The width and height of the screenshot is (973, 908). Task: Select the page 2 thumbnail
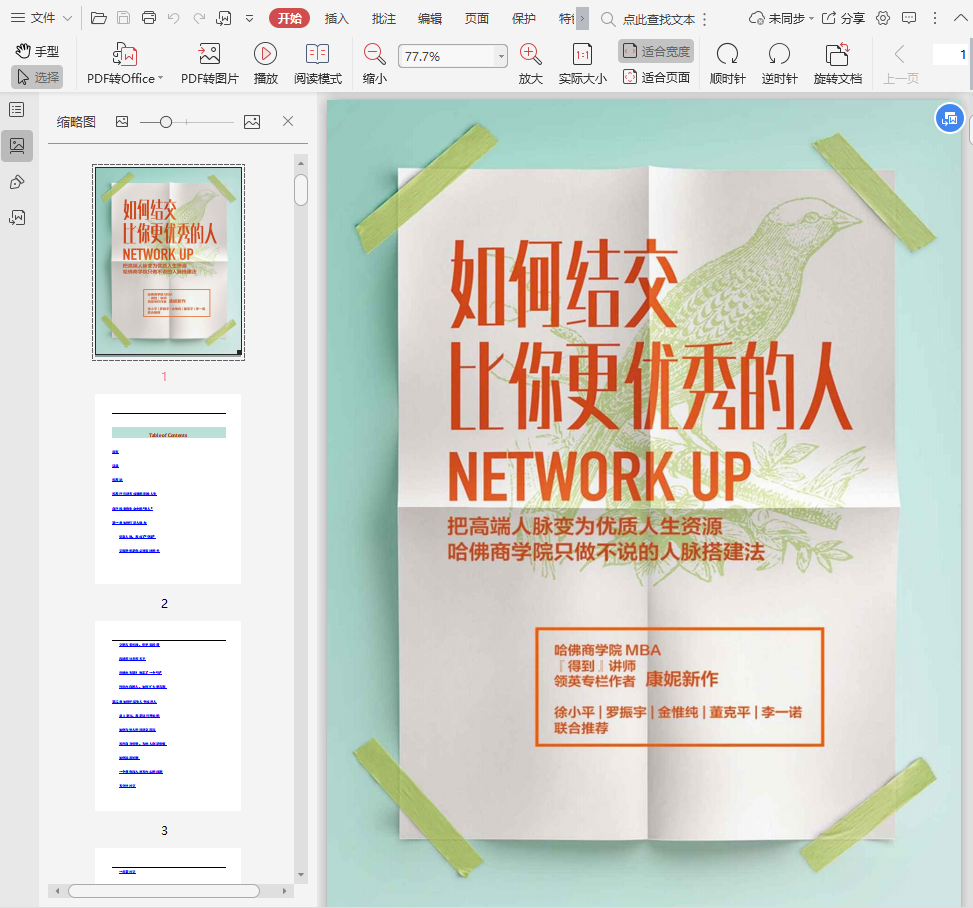point(168,489)
